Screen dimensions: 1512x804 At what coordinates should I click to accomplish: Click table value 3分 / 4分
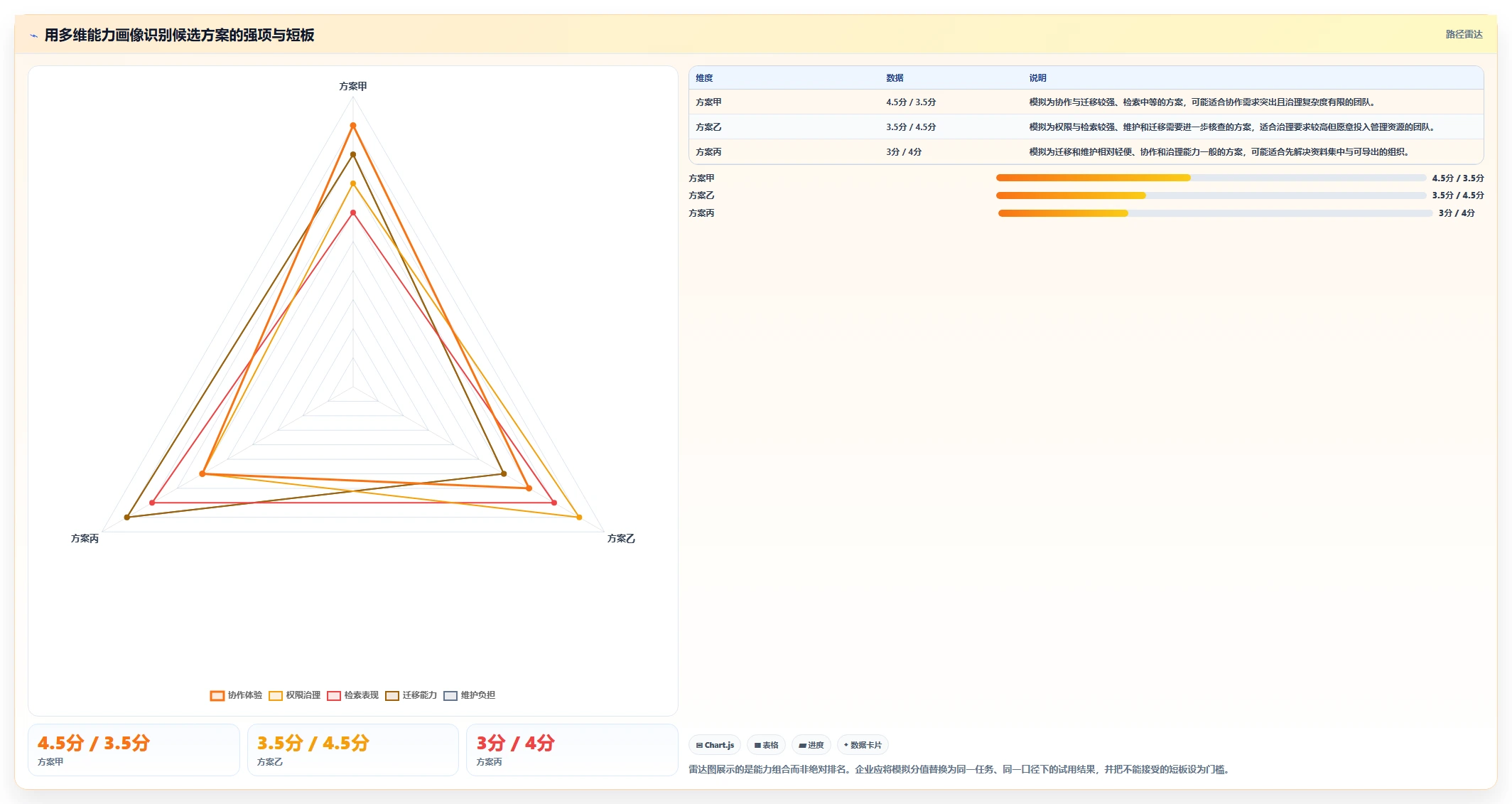tap(904, 152)
